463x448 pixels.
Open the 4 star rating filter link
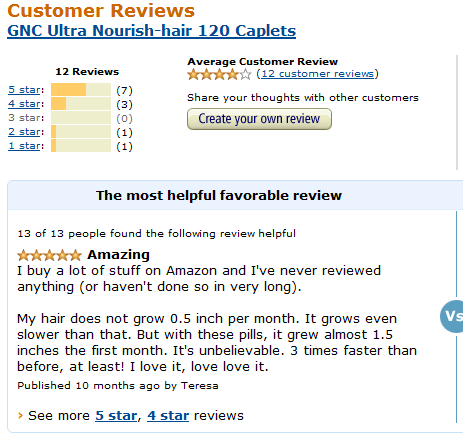(x=25, y=104)
